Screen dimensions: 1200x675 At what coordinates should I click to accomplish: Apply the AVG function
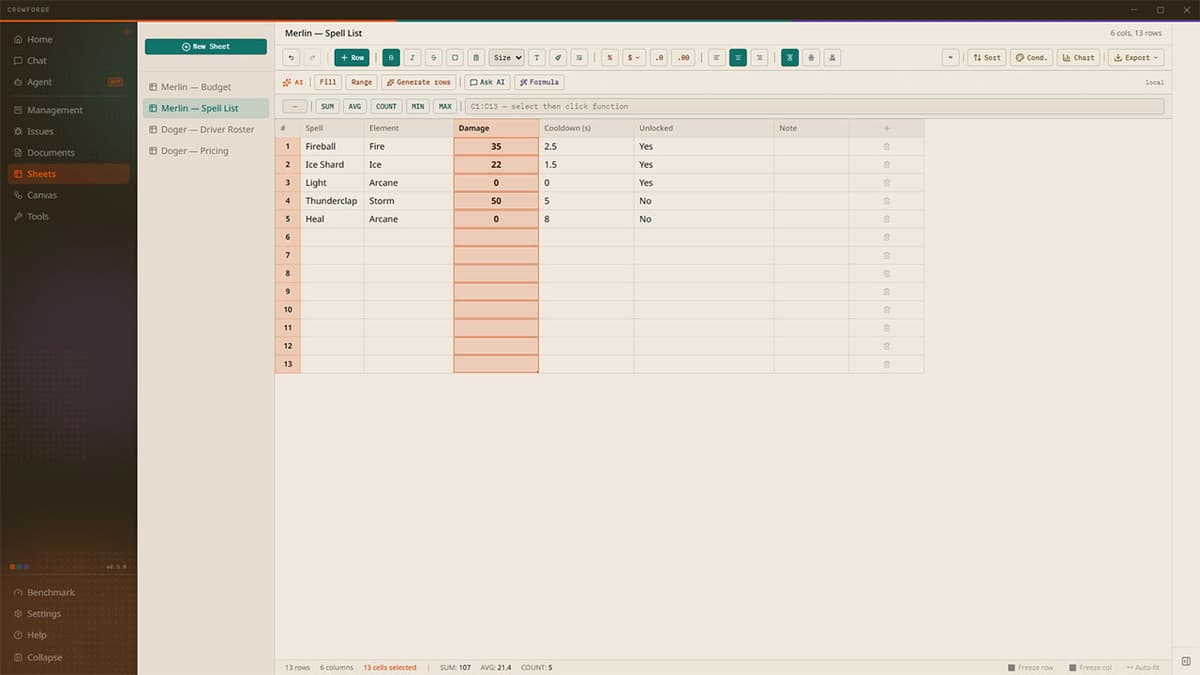355,106
